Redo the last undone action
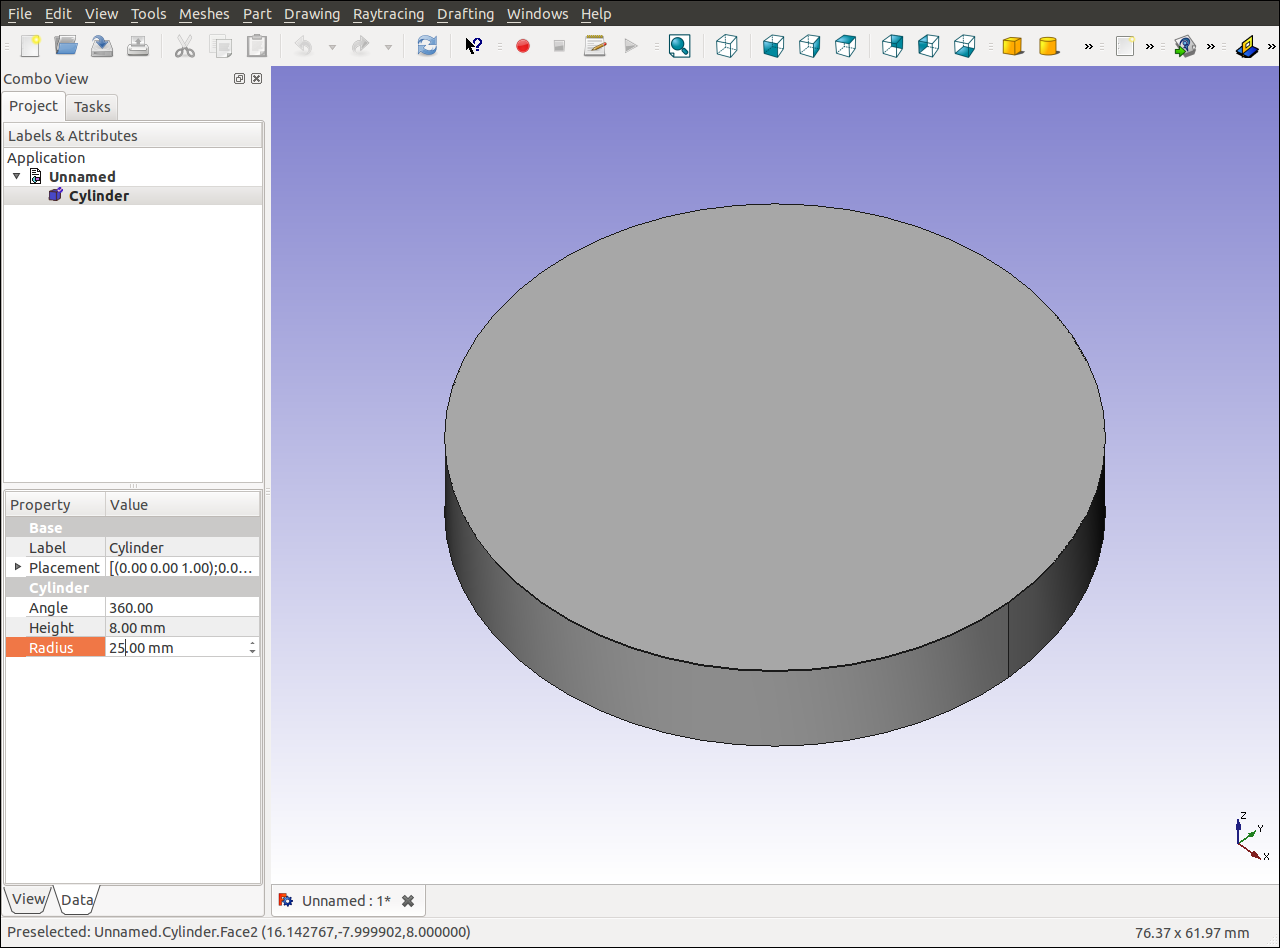Screen dimensions: 1280x948 pos(360,46)
